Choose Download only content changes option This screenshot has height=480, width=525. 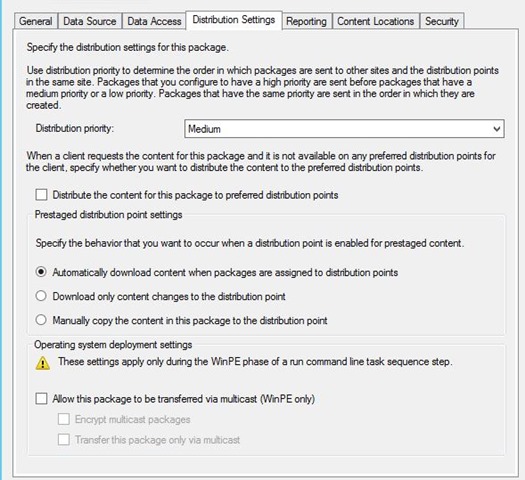(41, 296)
